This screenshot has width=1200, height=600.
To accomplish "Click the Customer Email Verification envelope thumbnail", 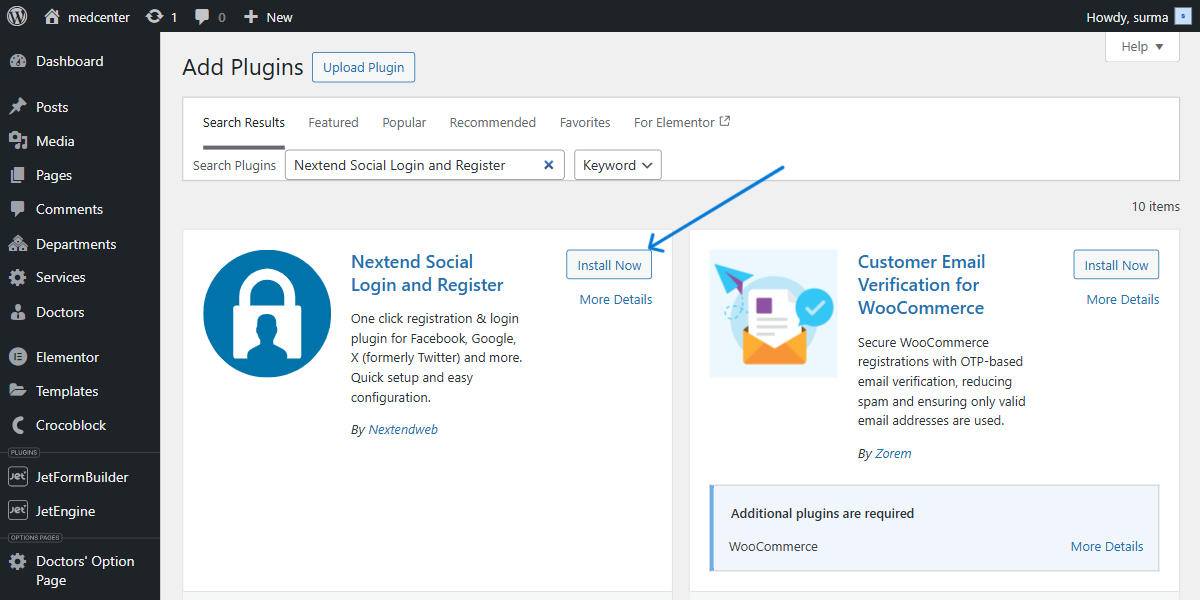I will [774, 313].
